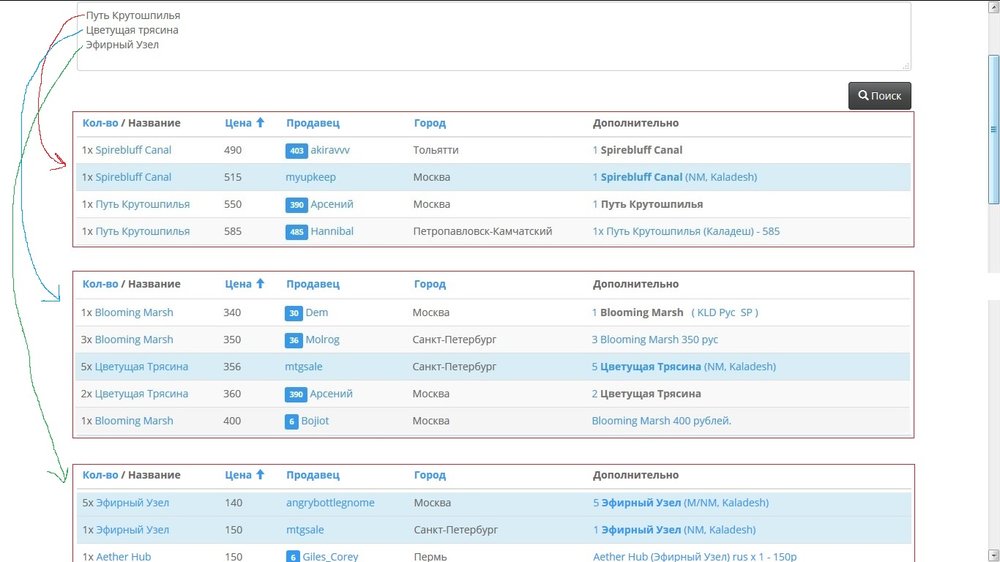Image resolution: width=1000 pixels, height=562 pixels.
Task: Open seller angrybottlegnome's profile
Action: point(330,503)
